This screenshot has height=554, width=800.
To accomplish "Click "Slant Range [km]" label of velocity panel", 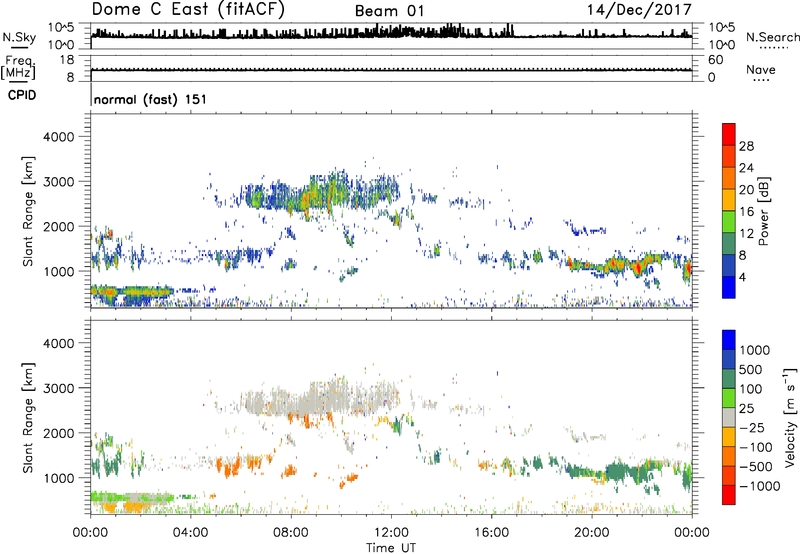I will (28, 418).
